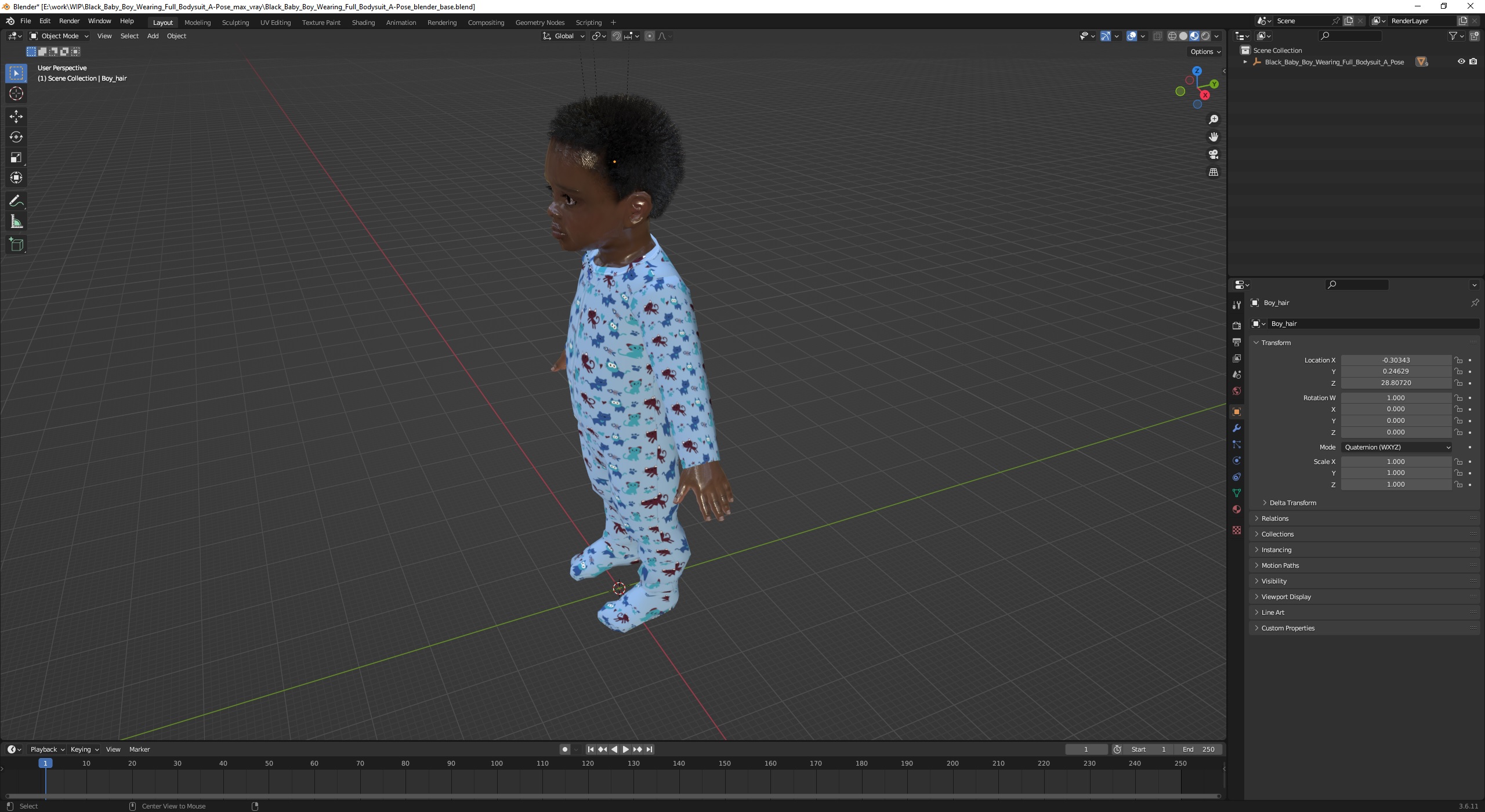Open the viewport Add menu
The height and width of the screenshot is (812, 1485).
(x=153, y=36)
